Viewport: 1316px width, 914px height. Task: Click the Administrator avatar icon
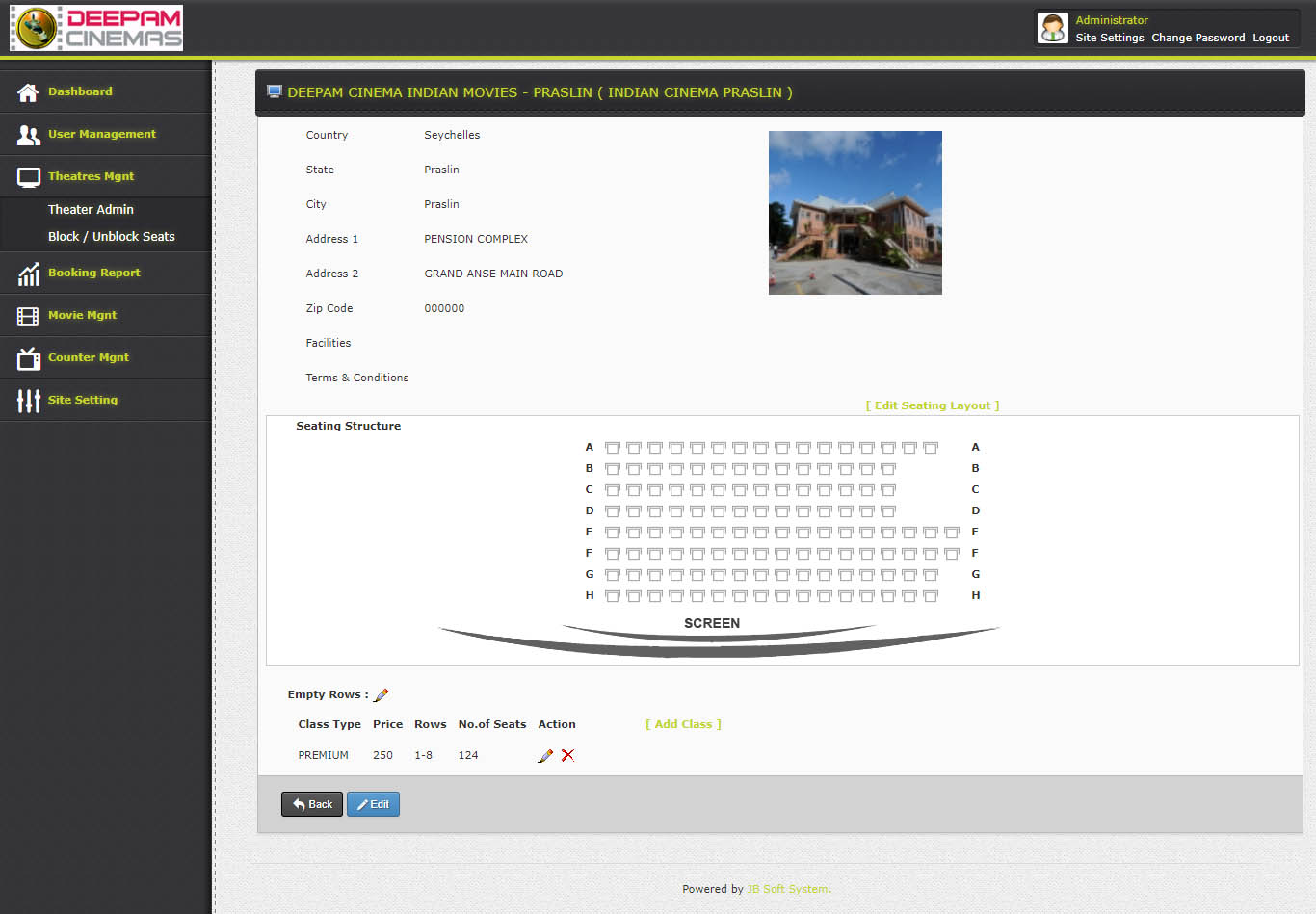coord(1053,28)
